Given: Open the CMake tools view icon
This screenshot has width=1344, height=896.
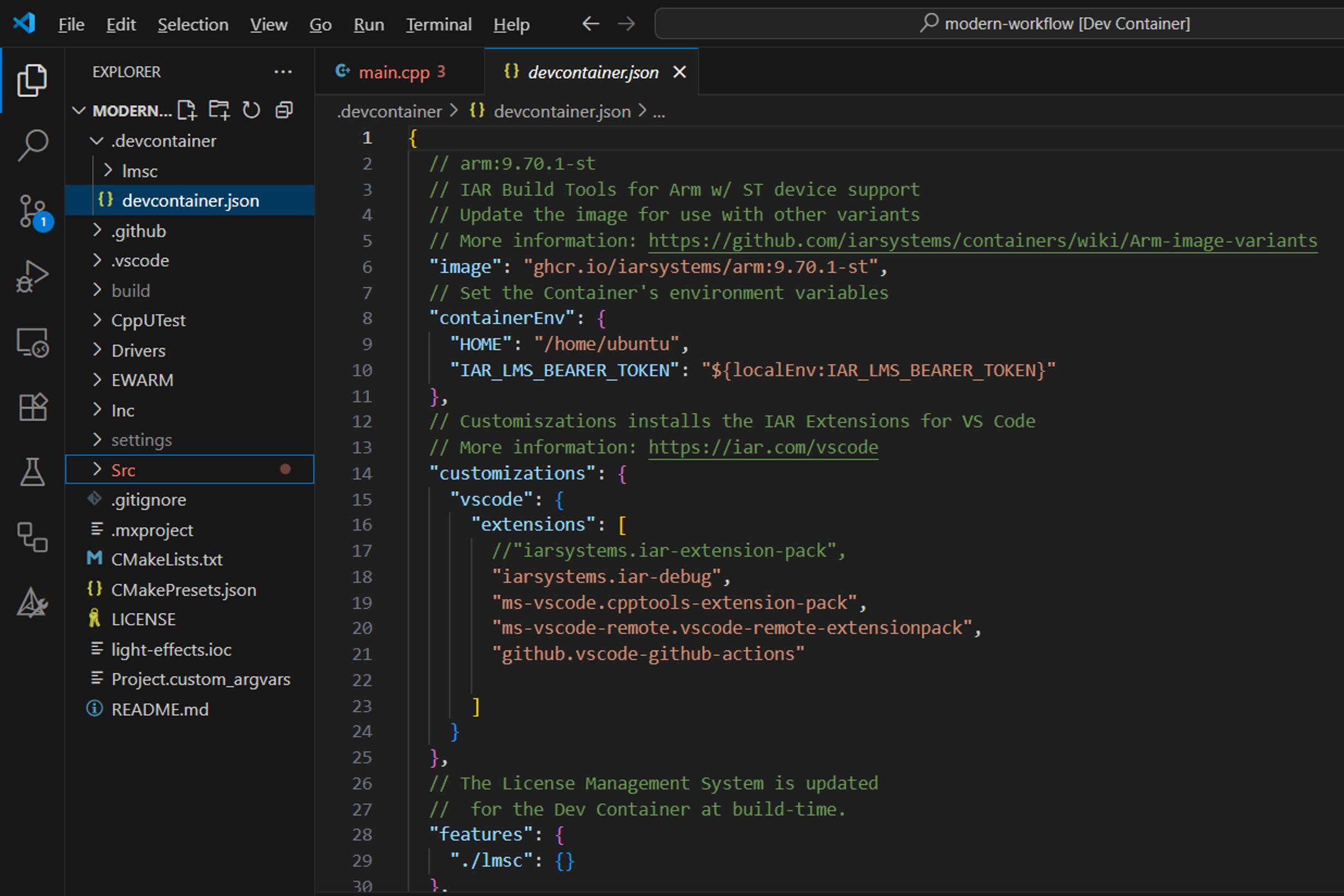Looking at the screenshot, I should point(32,603).
